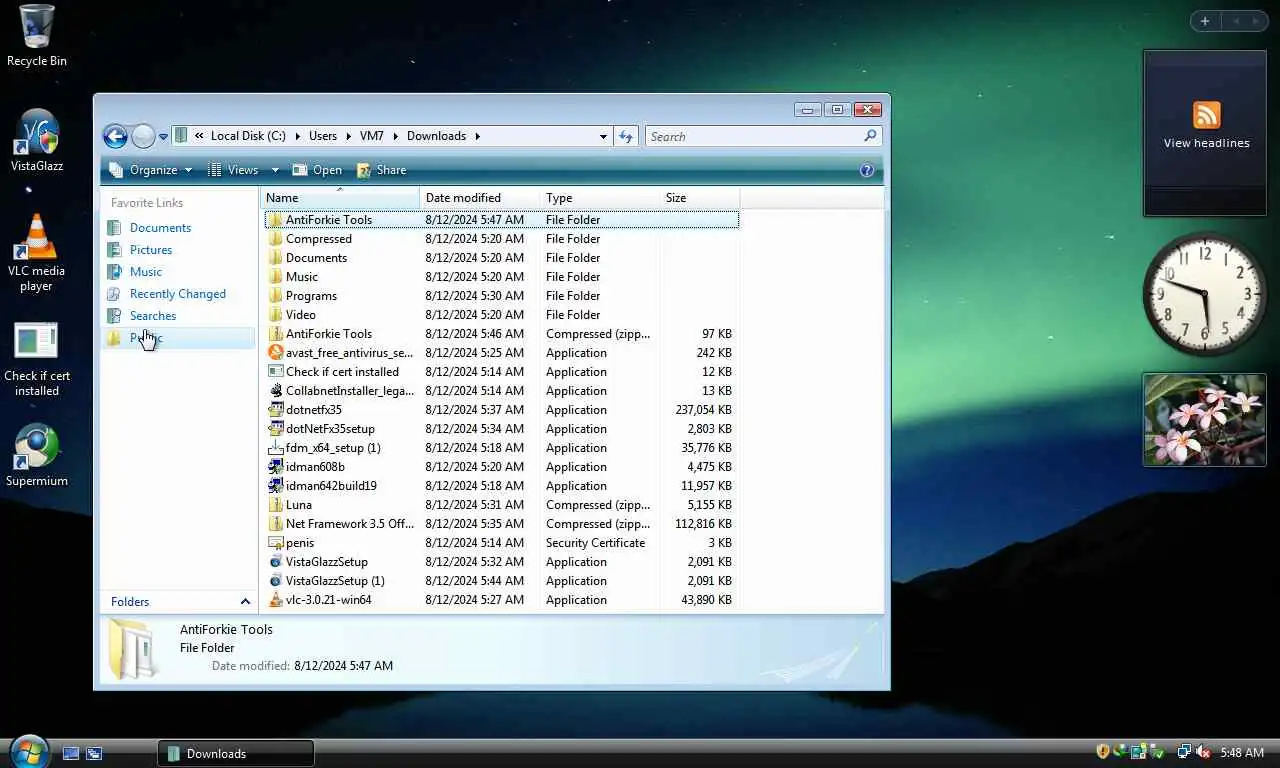1280x768 pixels.
Task: Open the Recently Changed favorite link
Action: click(x=178, y=294)
